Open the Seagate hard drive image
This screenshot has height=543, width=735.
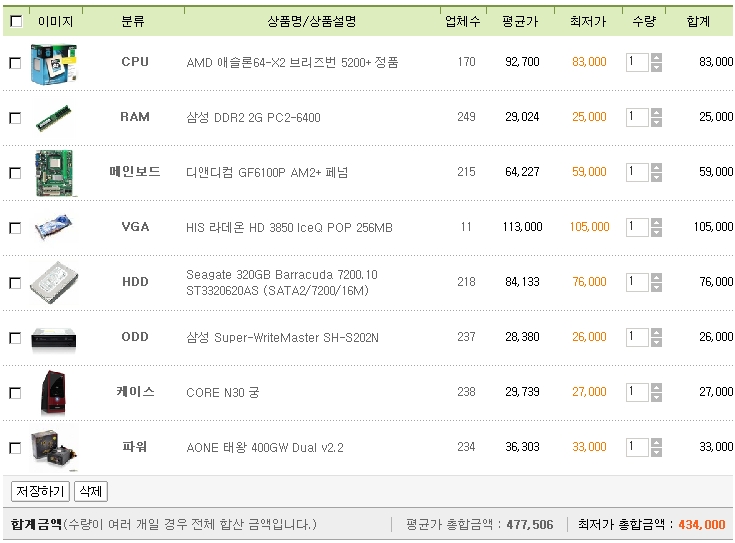(54, 283)
